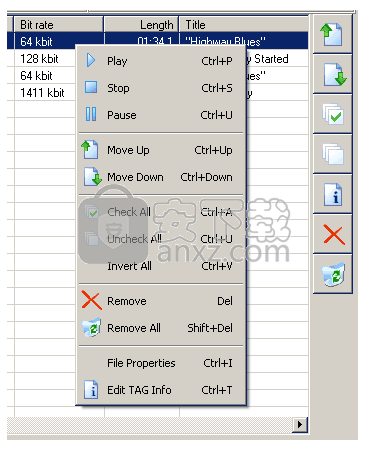The width and height of the screenshot is (373, 452).
Task: Open Edit TAG Info from the context menu
Action: tap(161, 390)
